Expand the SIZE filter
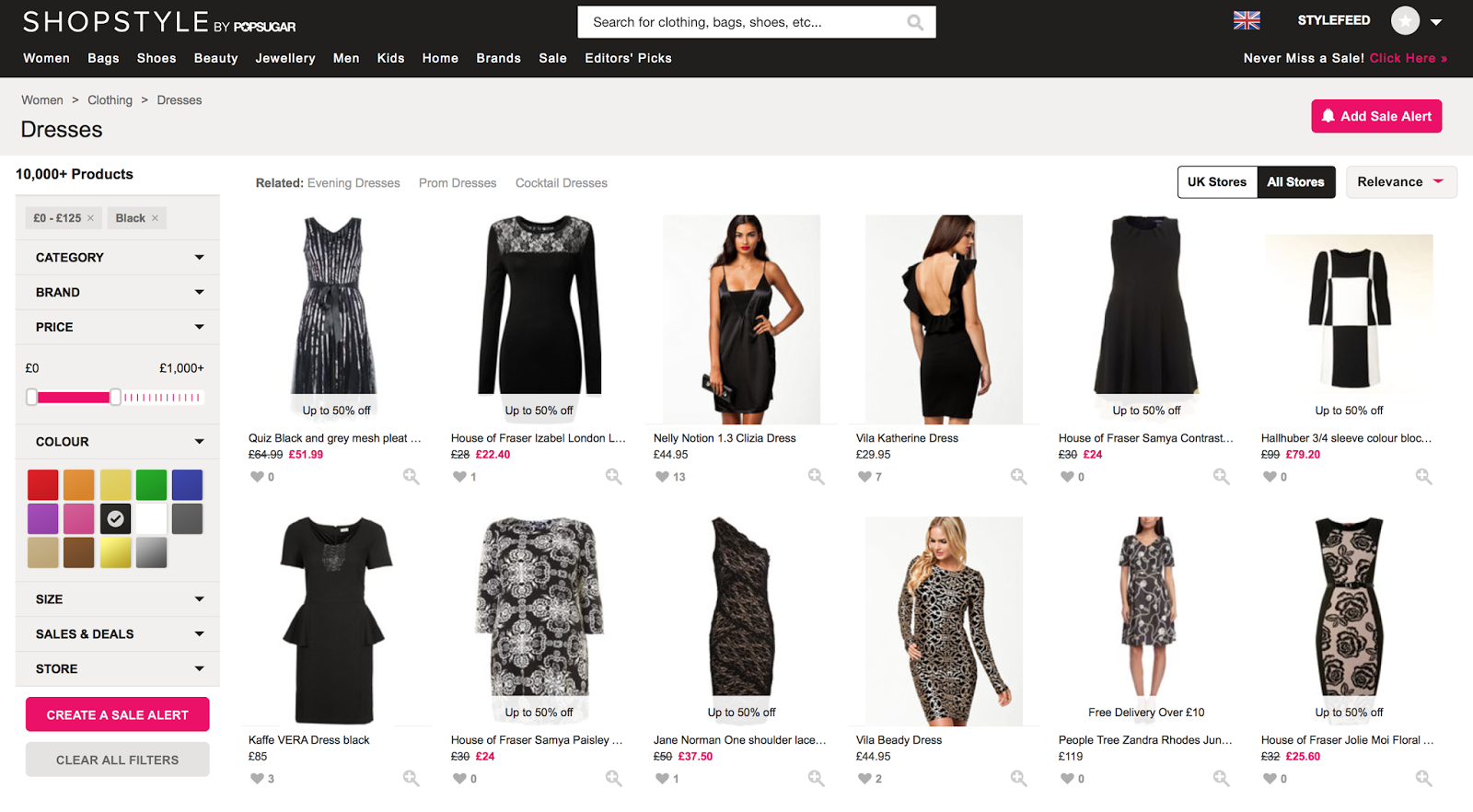Viewport: 1473px width, 812px height. 118,599
